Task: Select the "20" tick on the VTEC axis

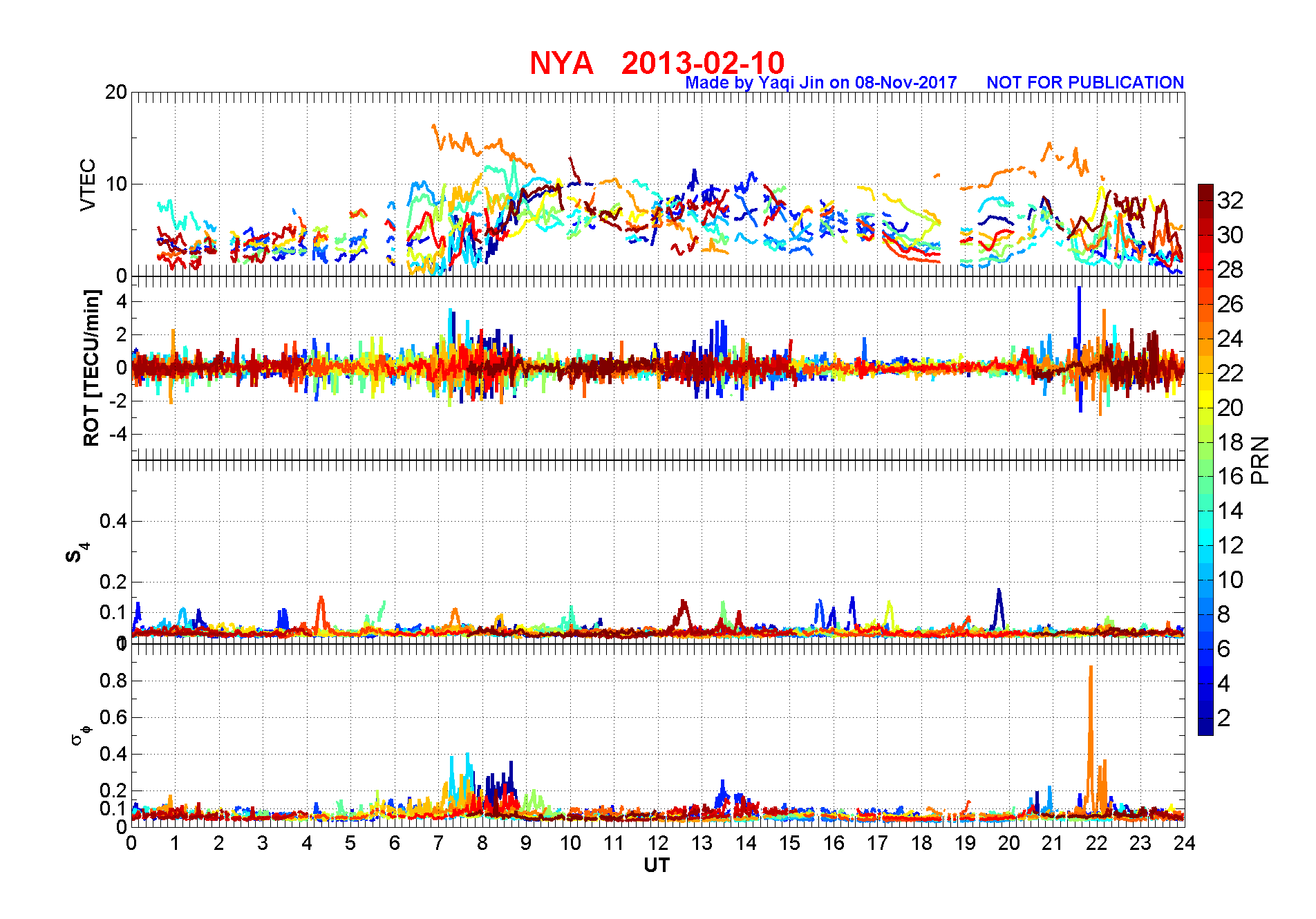Action: [x=116, y=93]
